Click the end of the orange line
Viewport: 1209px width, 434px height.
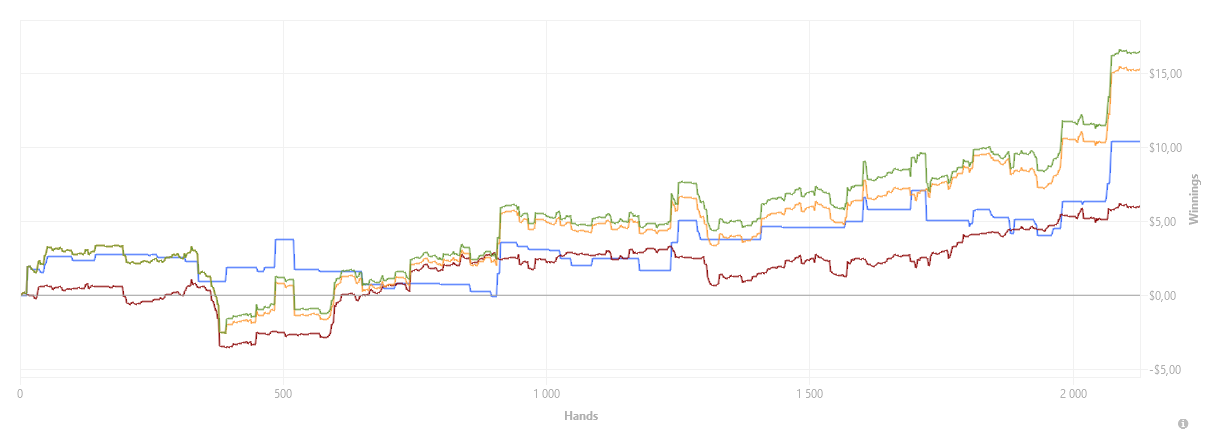1138,70
